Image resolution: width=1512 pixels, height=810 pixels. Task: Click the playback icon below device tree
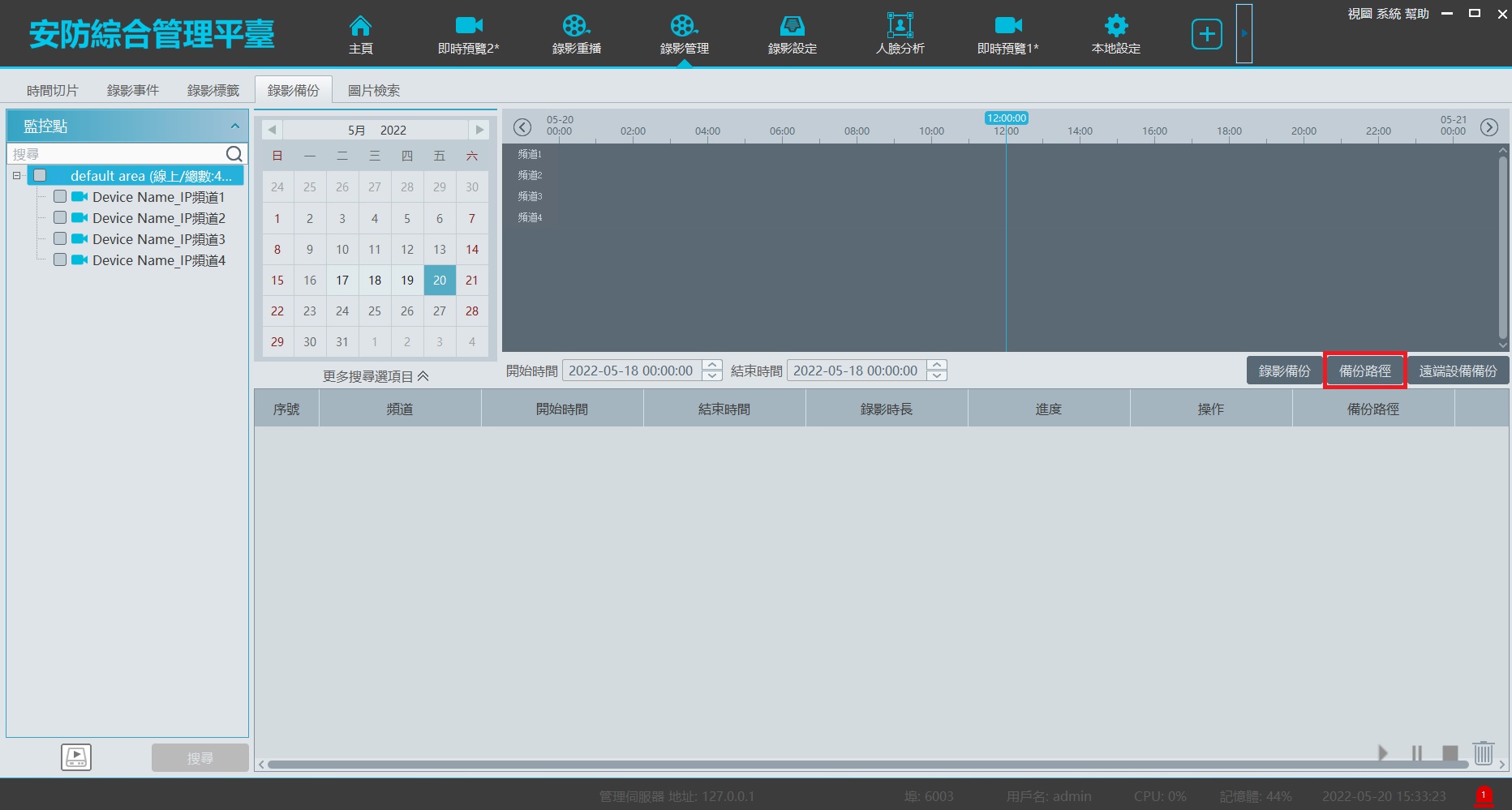76,757
